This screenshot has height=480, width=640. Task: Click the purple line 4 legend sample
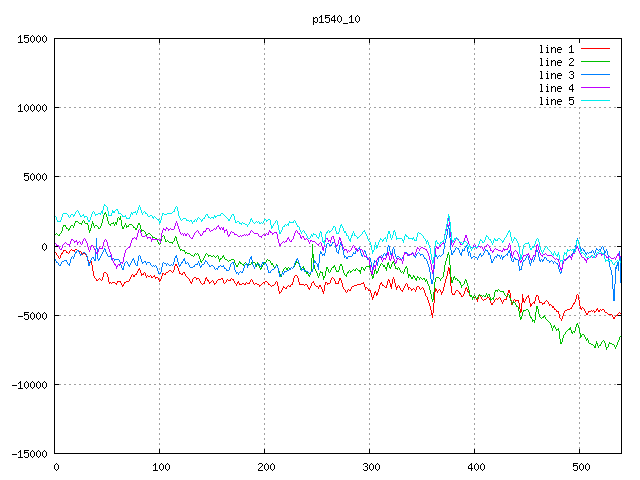(x=595, y=88)
